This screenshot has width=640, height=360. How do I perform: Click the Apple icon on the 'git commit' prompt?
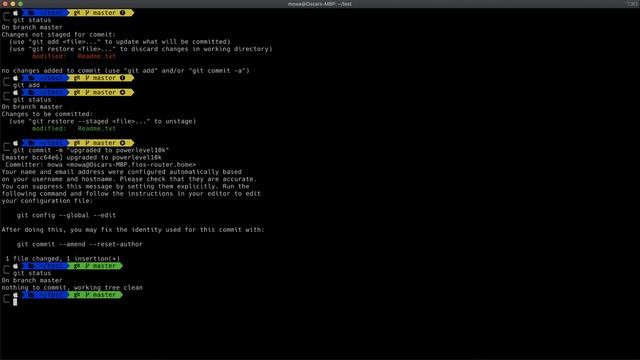[16, 143]
